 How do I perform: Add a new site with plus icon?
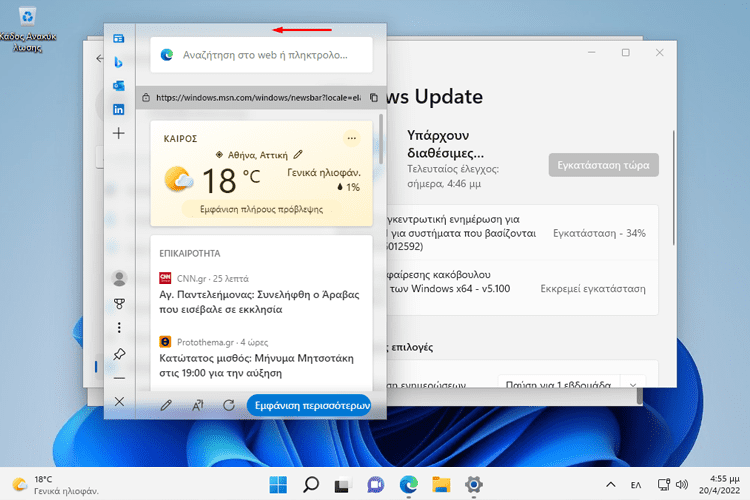click(x=119, y=133)
